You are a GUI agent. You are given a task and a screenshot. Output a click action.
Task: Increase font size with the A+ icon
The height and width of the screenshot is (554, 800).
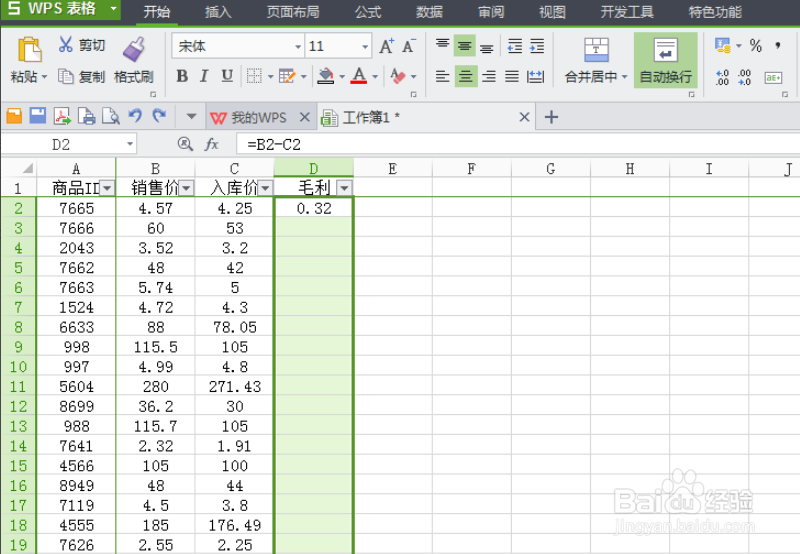pyautogui.click(x=387, y=46)
